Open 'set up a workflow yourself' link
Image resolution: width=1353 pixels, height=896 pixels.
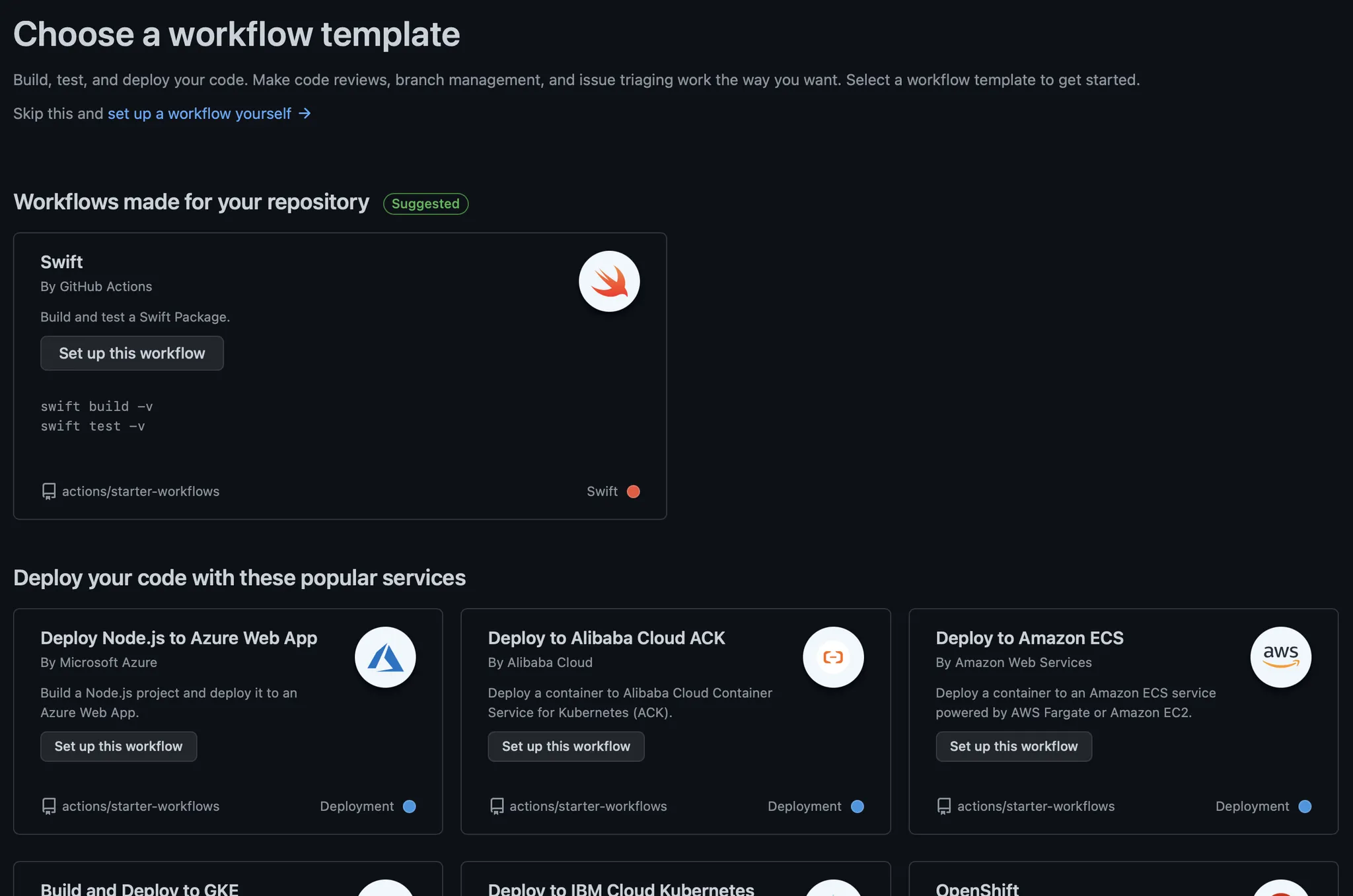(x=199, y=114)
